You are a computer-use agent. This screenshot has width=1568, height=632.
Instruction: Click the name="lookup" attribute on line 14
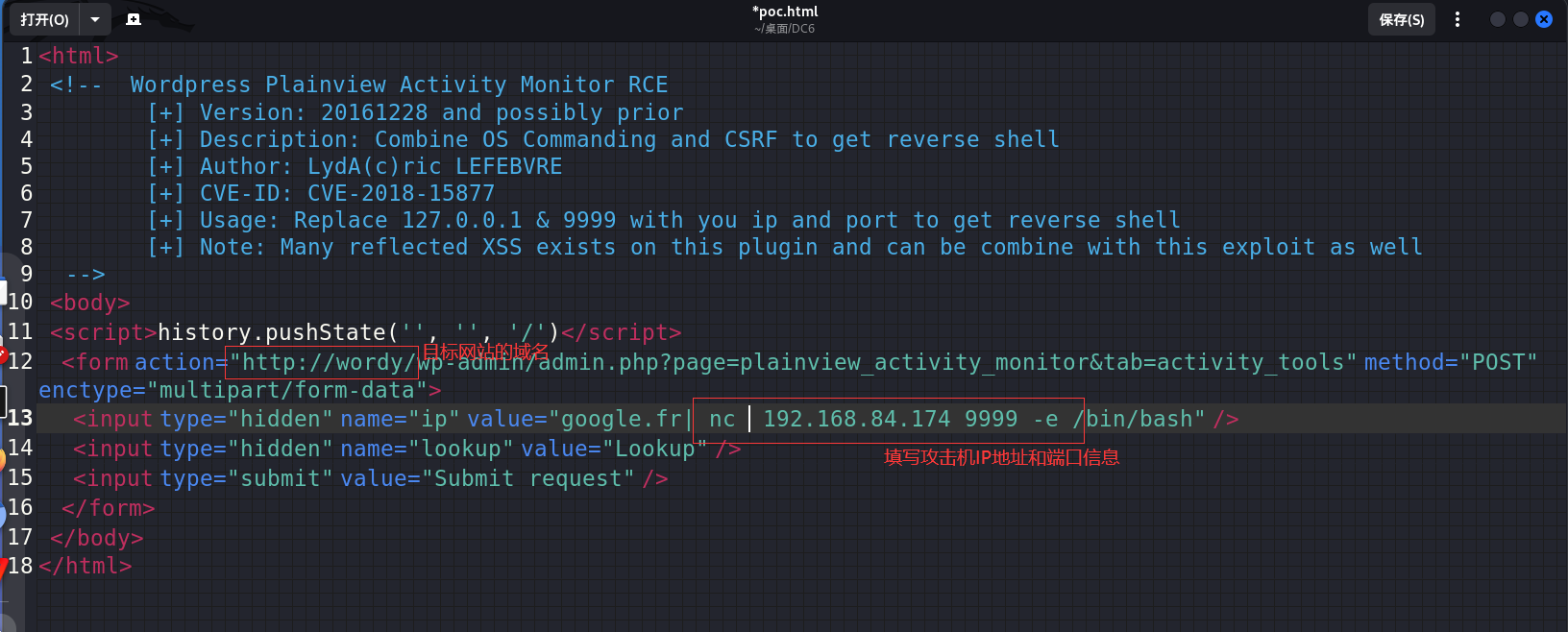(x=427, y=449)
